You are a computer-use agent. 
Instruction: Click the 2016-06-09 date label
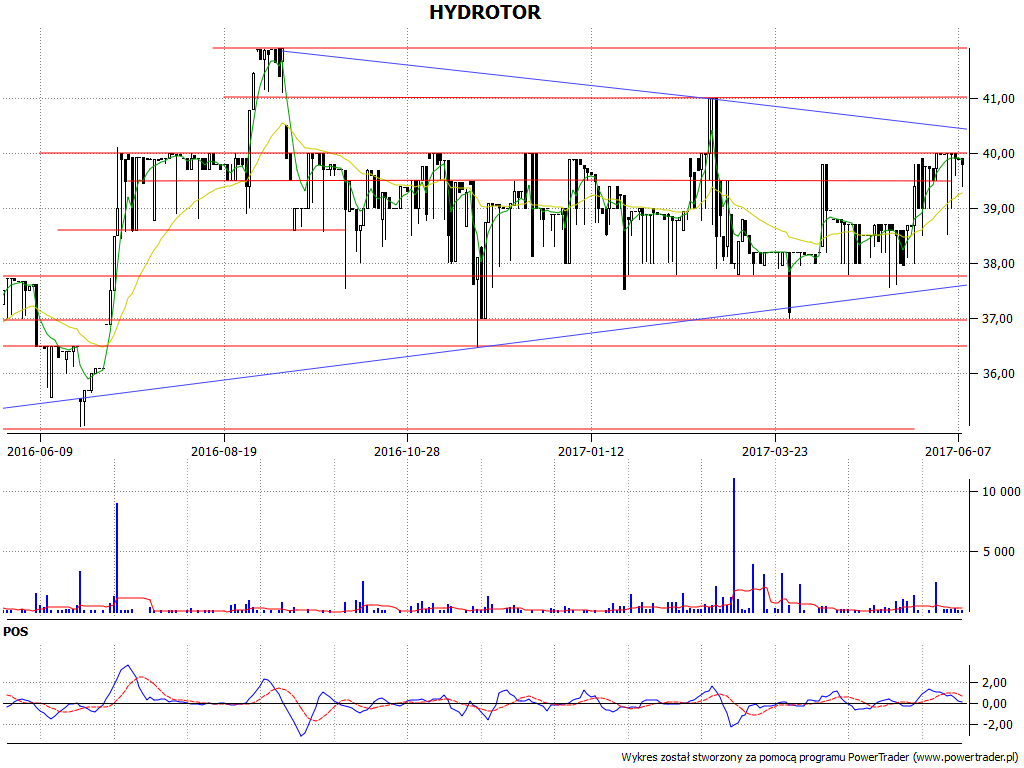(x=40, y=451)
